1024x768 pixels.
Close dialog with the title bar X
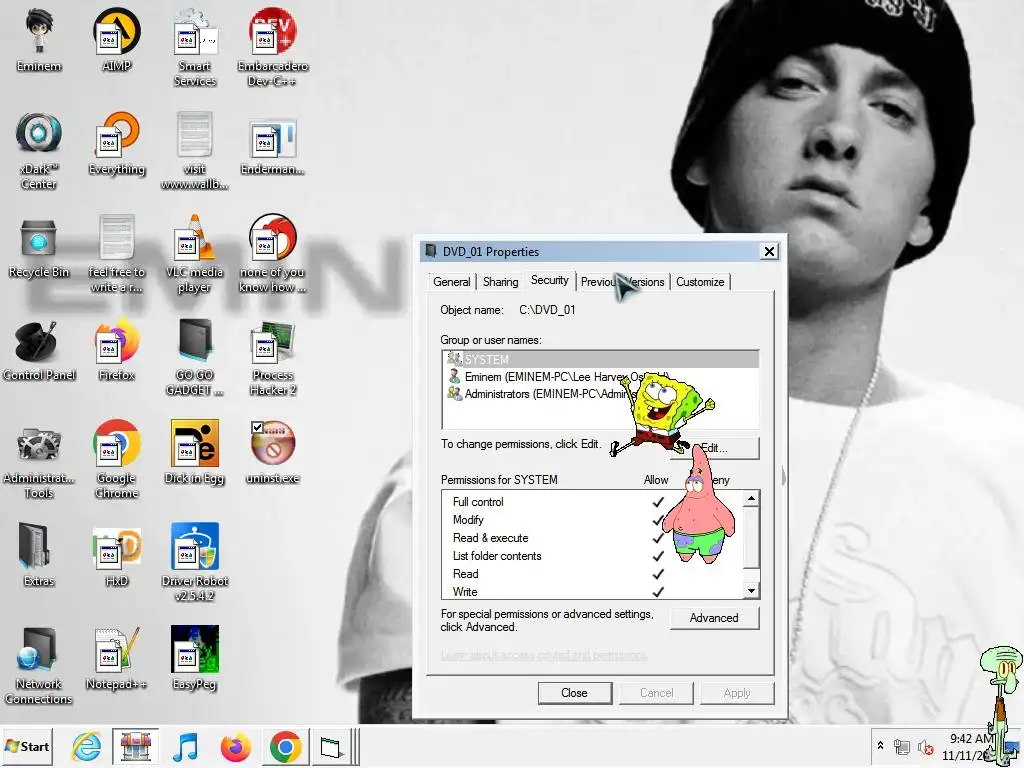tap(769, 251)
